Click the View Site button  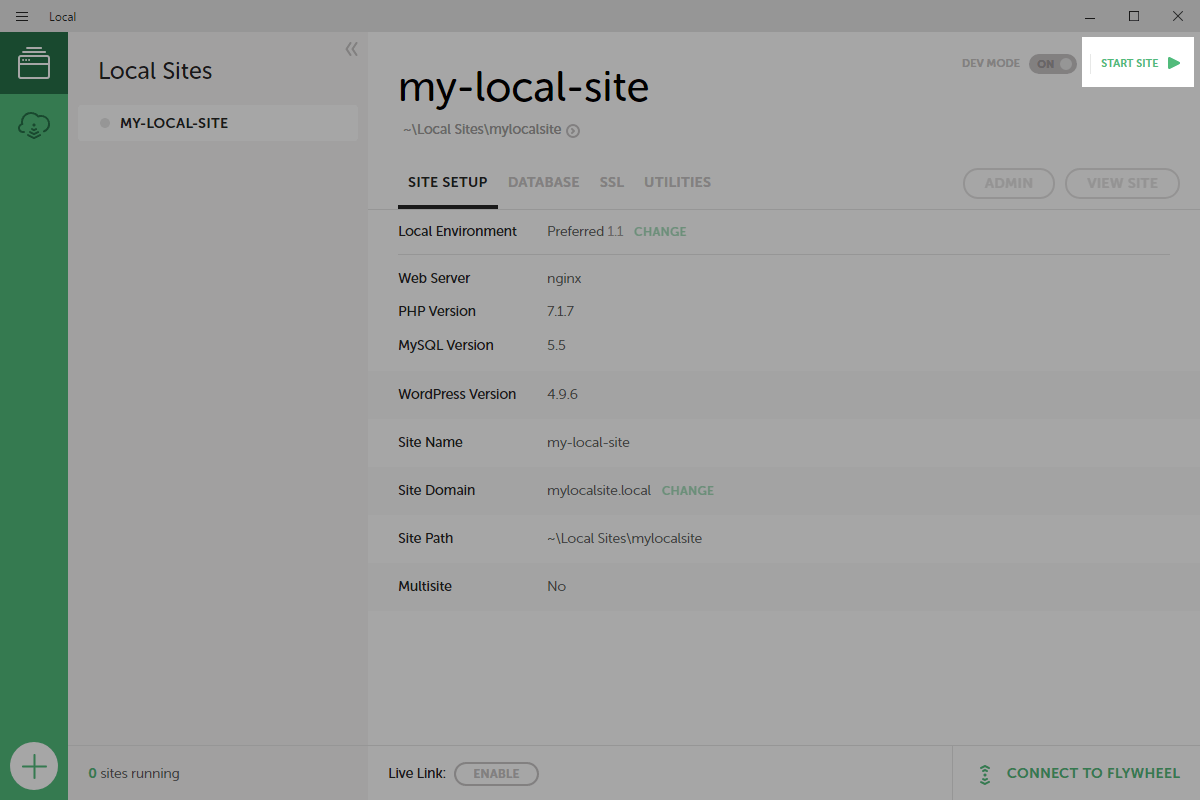pos(1122,183)
